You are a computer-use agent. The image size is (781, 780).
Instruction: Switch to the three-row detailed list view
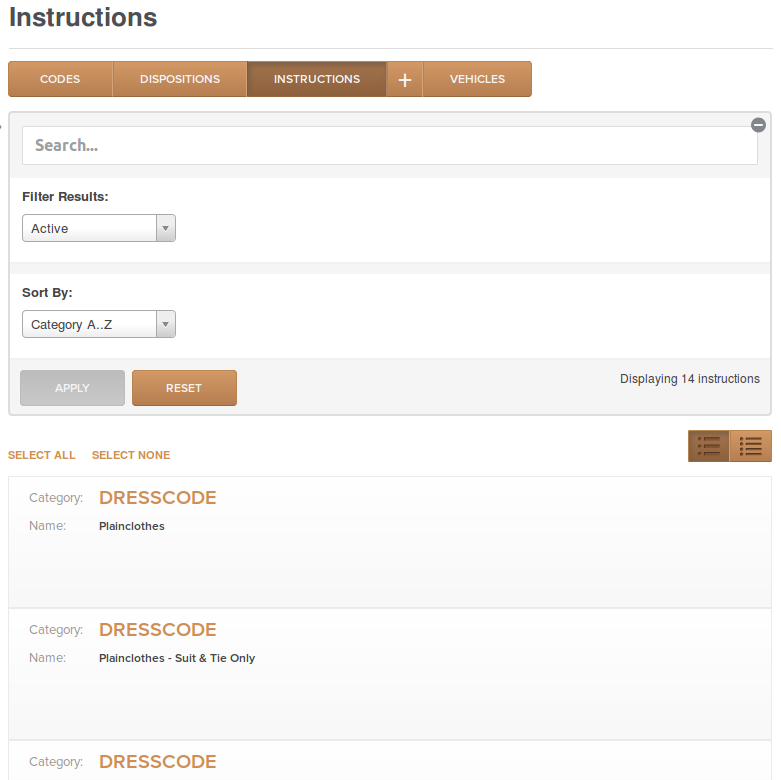coord(708,446)
